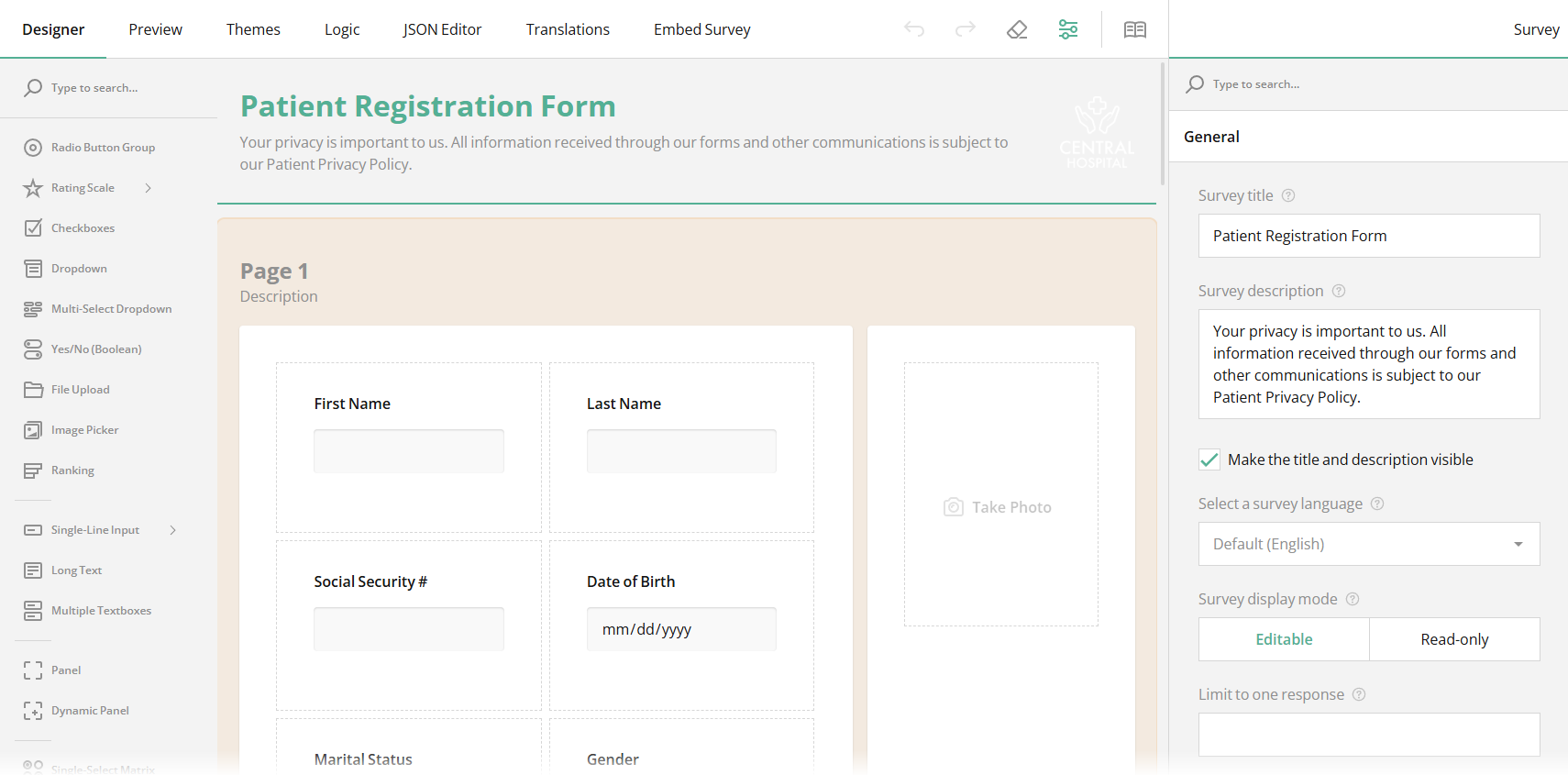Click the book icon in the toolbar
1568x775 pixels.
[x=1135, y=29]
